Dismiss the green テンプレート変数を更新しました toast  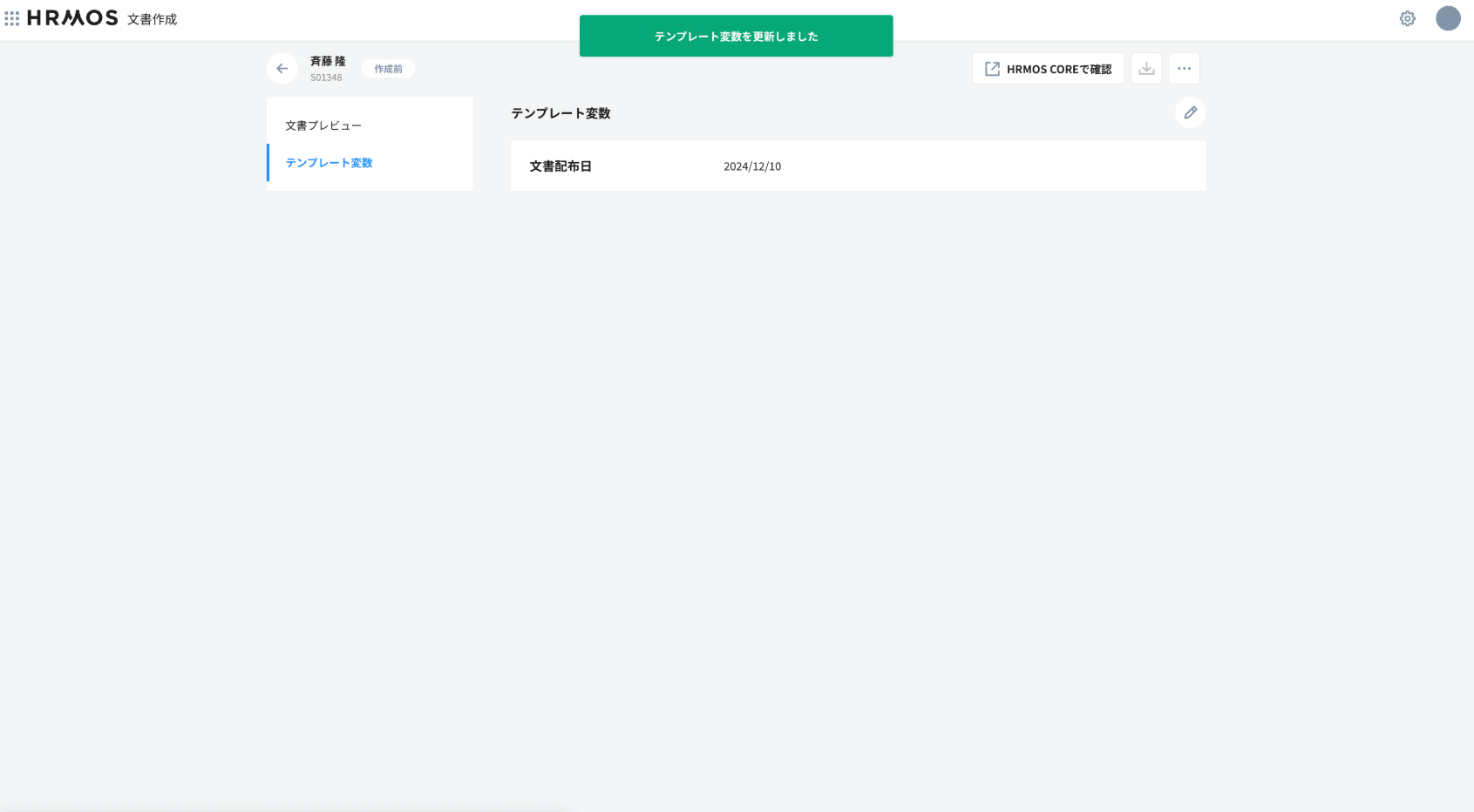pos(736,36)
